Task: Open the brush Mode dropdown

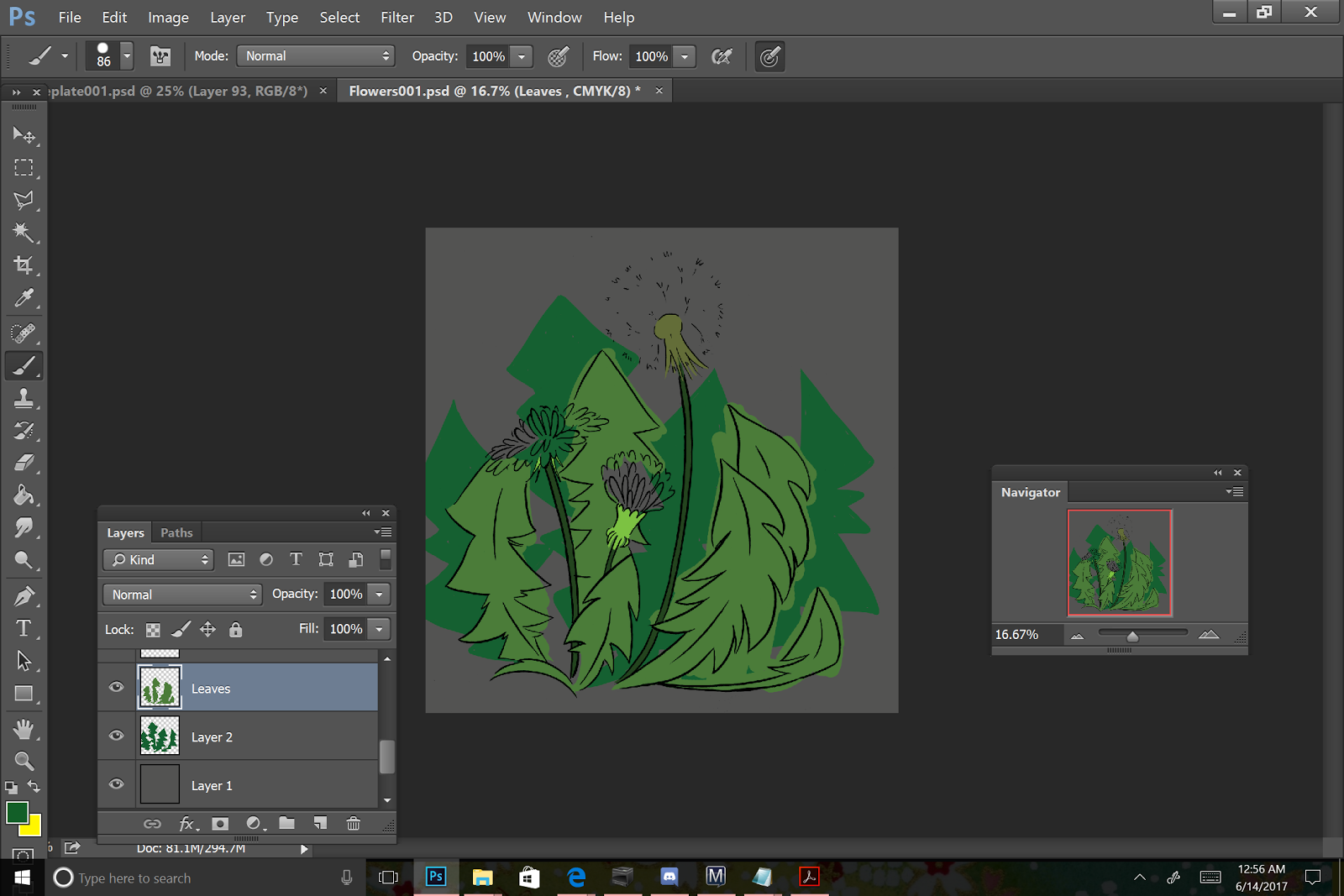Action: tap(316, 56)
